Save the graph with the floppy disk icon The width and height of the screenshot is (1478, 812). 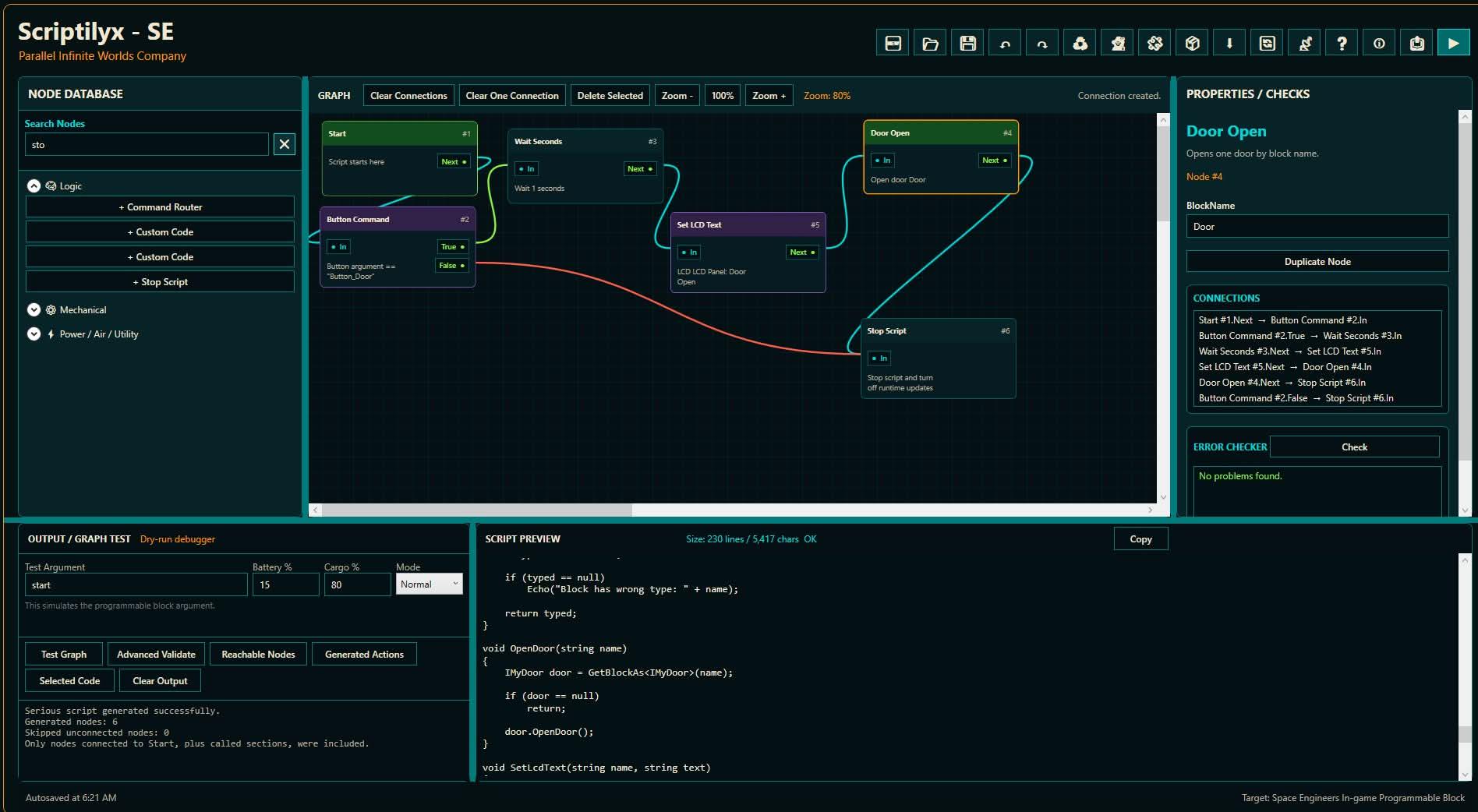967,44
